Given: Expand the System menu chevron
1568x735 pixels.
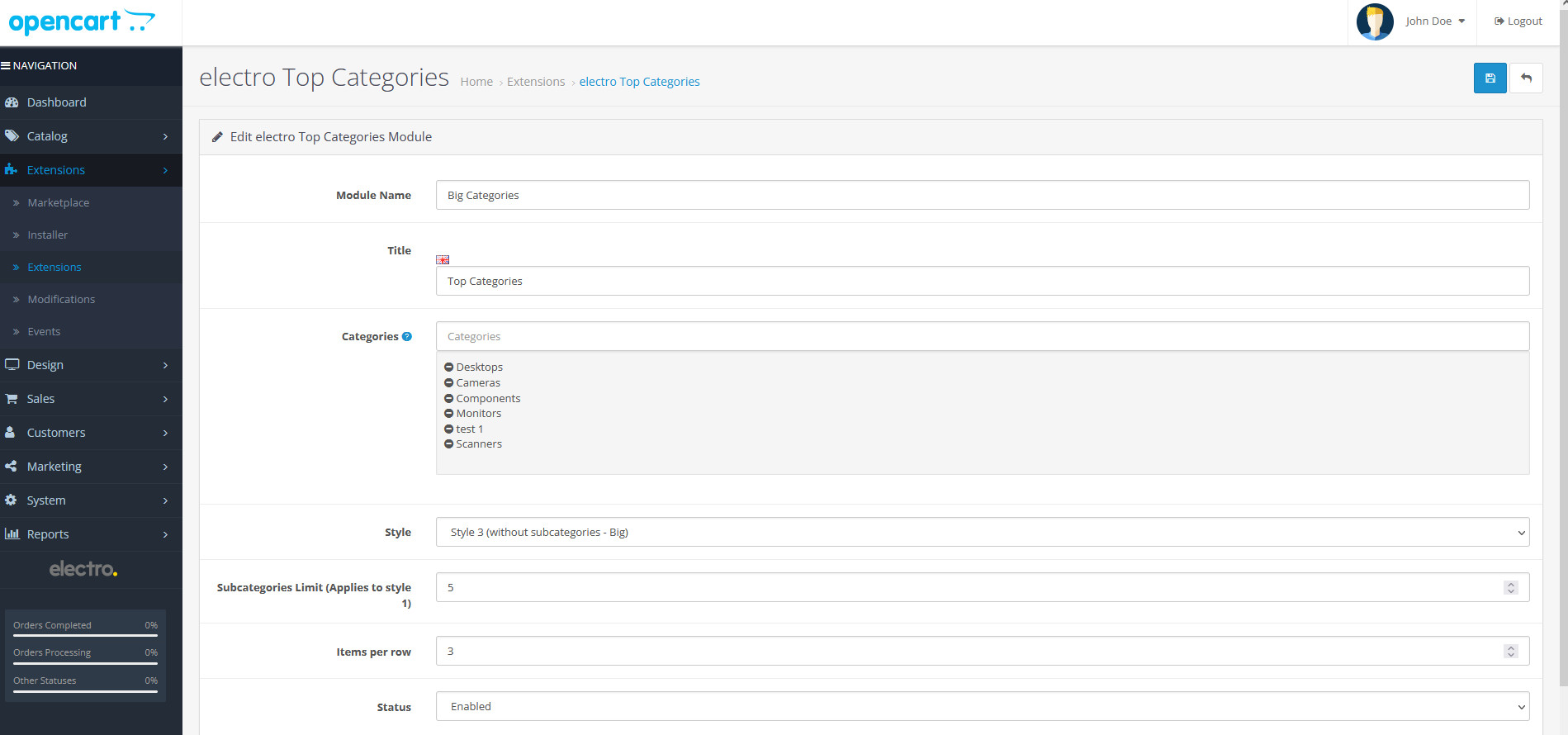Looking at the screenshot, I should (165, 500).
